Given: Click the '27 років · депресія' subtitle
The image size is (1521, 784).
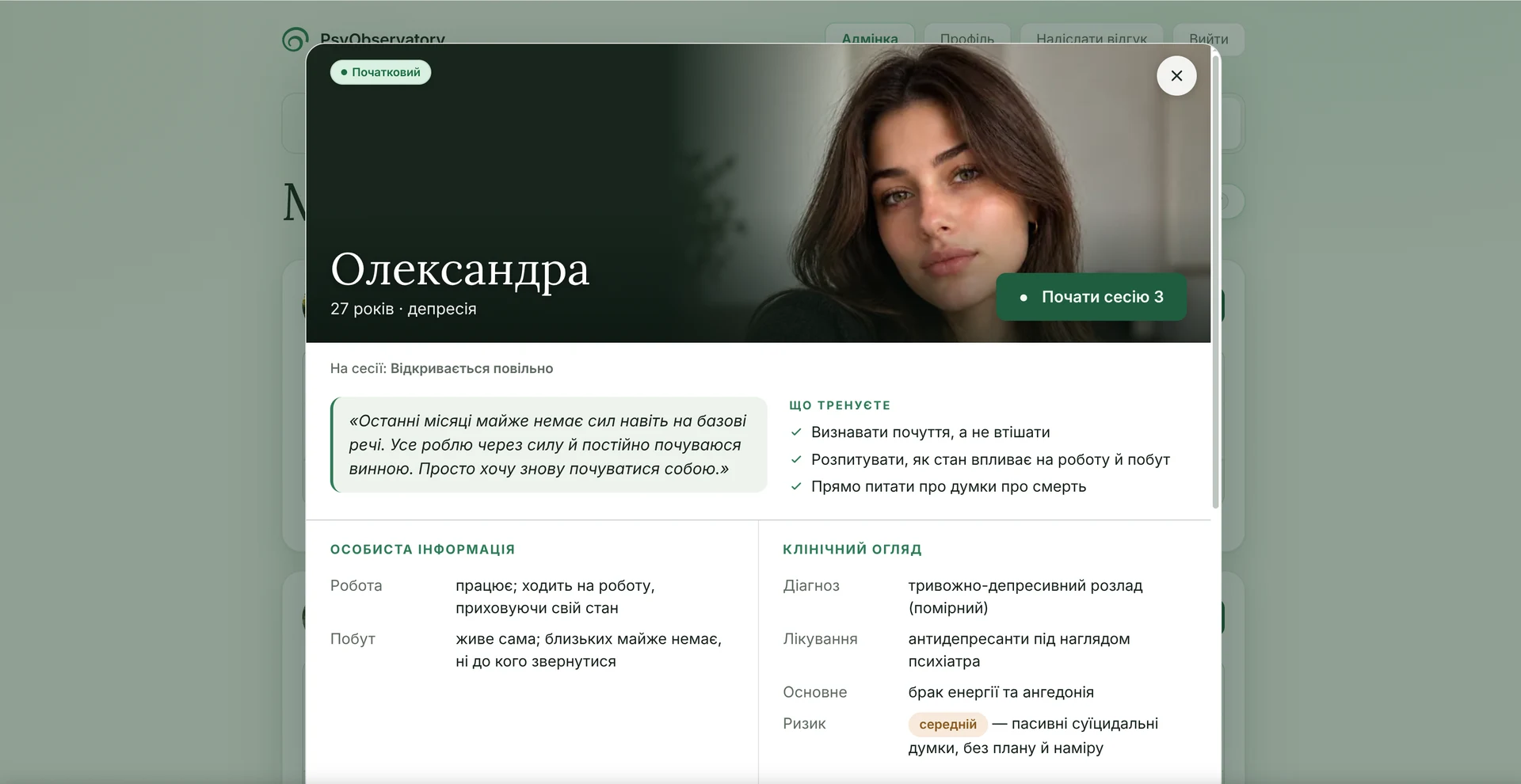Looking at the screenshot, I should point(403,309).
